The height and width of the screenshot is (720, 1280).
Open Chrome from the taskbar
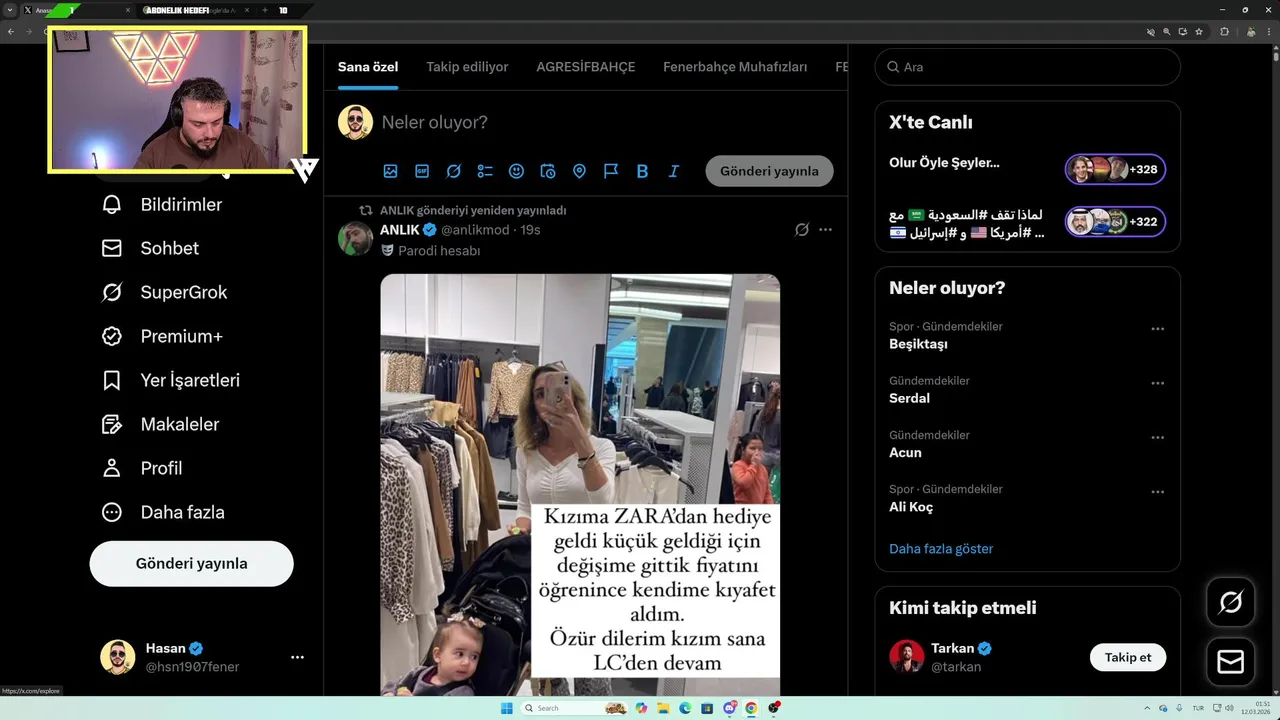pos(751,708)
